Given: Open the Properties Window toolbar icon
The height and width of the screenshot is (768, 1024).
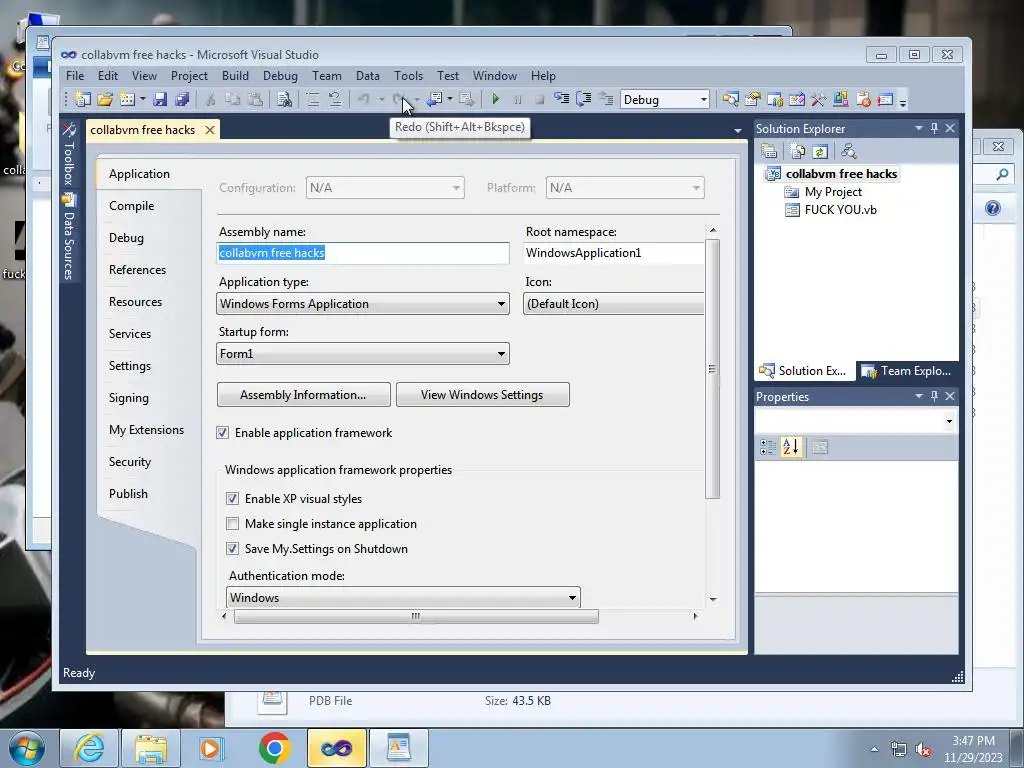Looking at the screenshot, I should (752, 99).
